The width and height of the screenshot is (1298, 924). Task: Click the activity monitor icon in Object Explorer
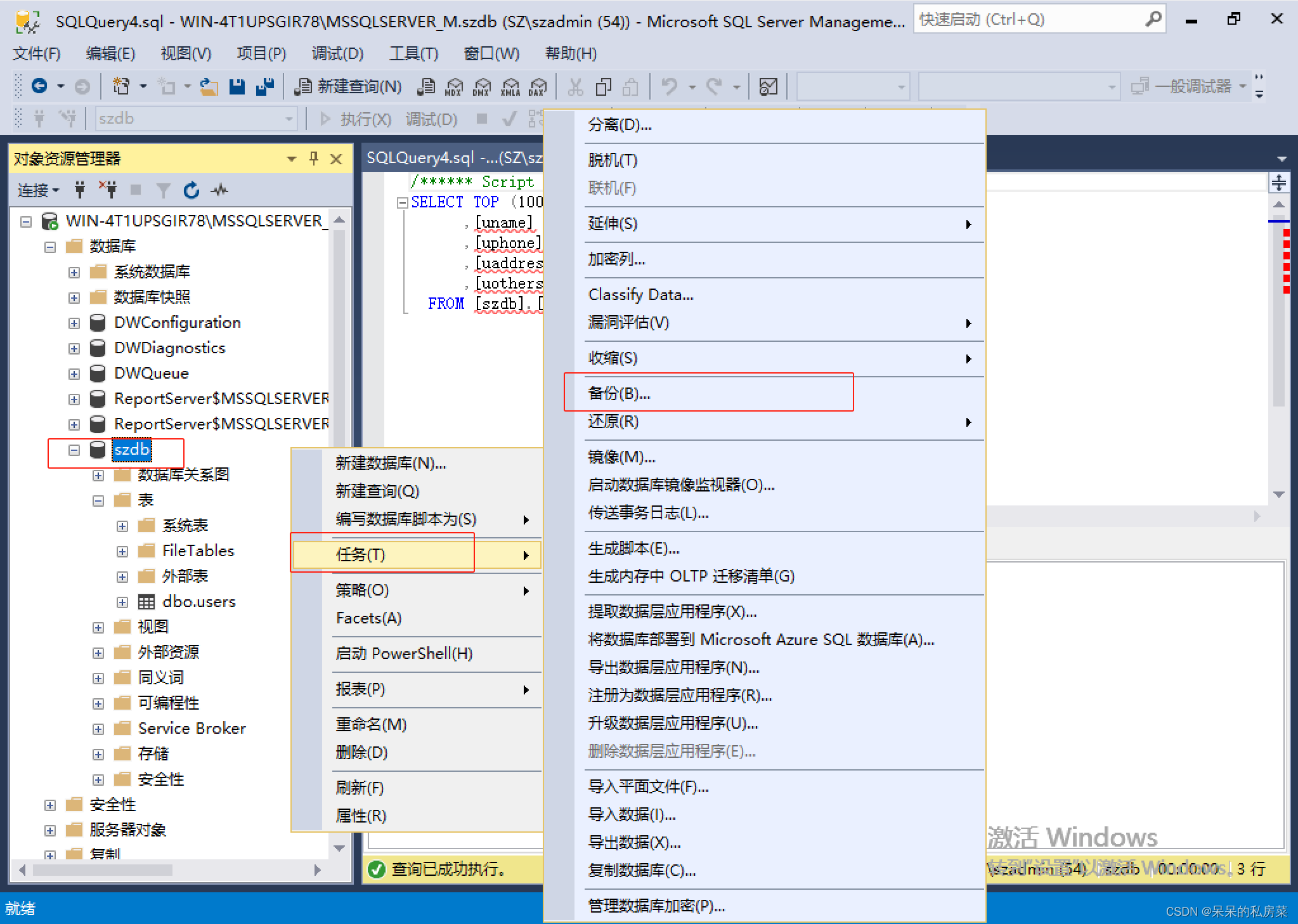click(219, 190)
